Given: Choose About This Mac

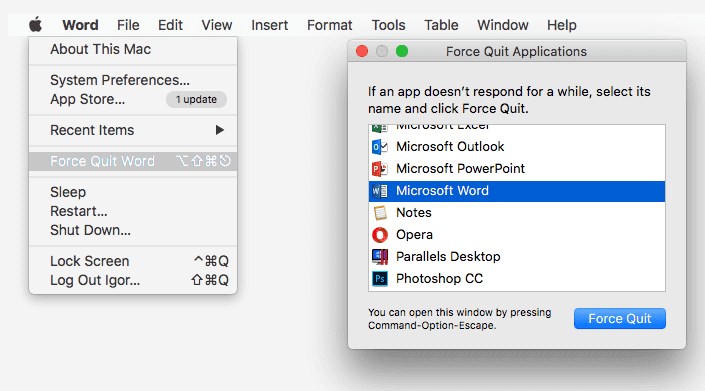Looking at the screenshot, I should (133, 49).
